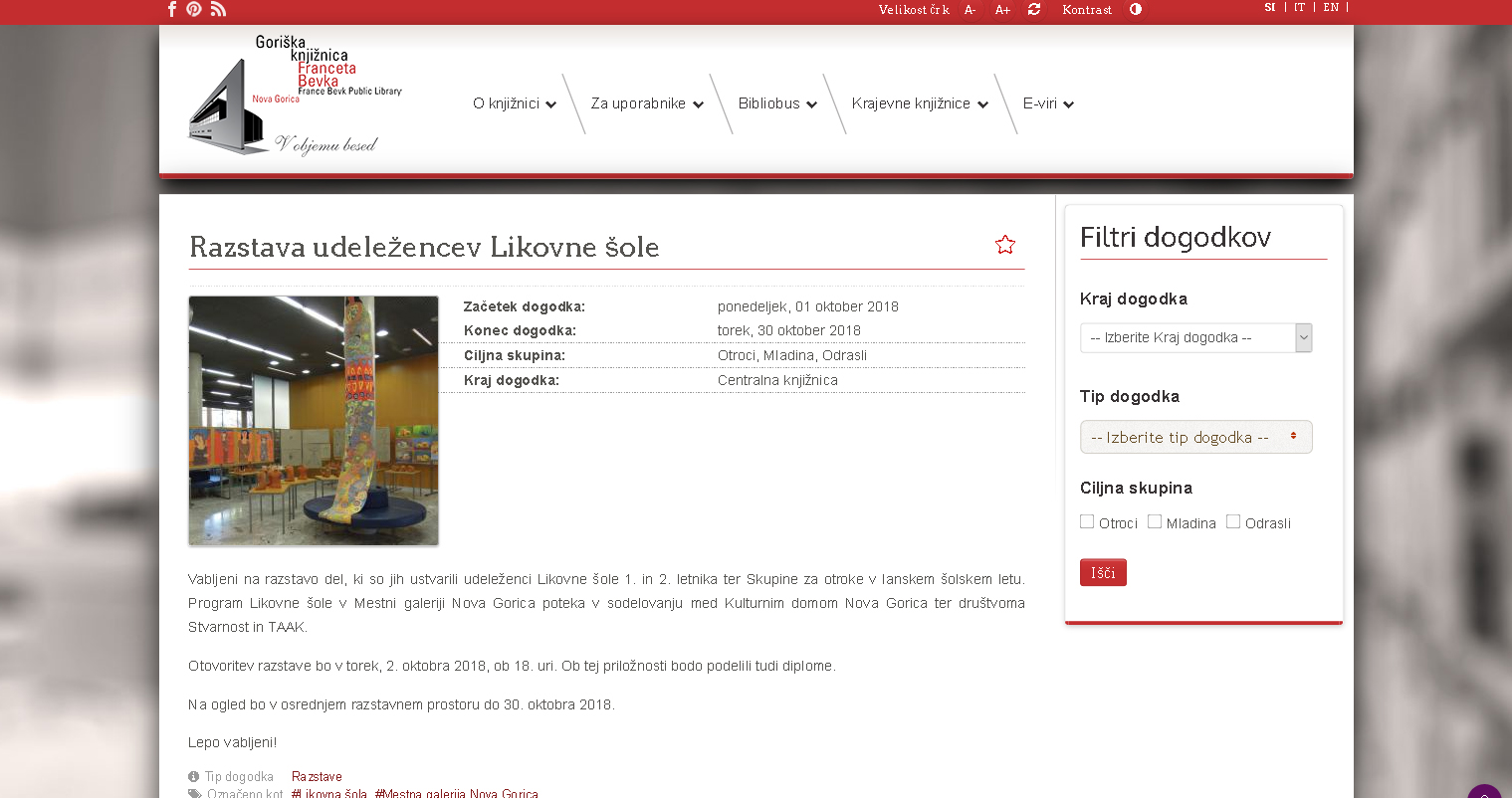Follow the Razstave event type link
Image resolution: width=1512 pixels, height=798 pixels.
[317, 777]
